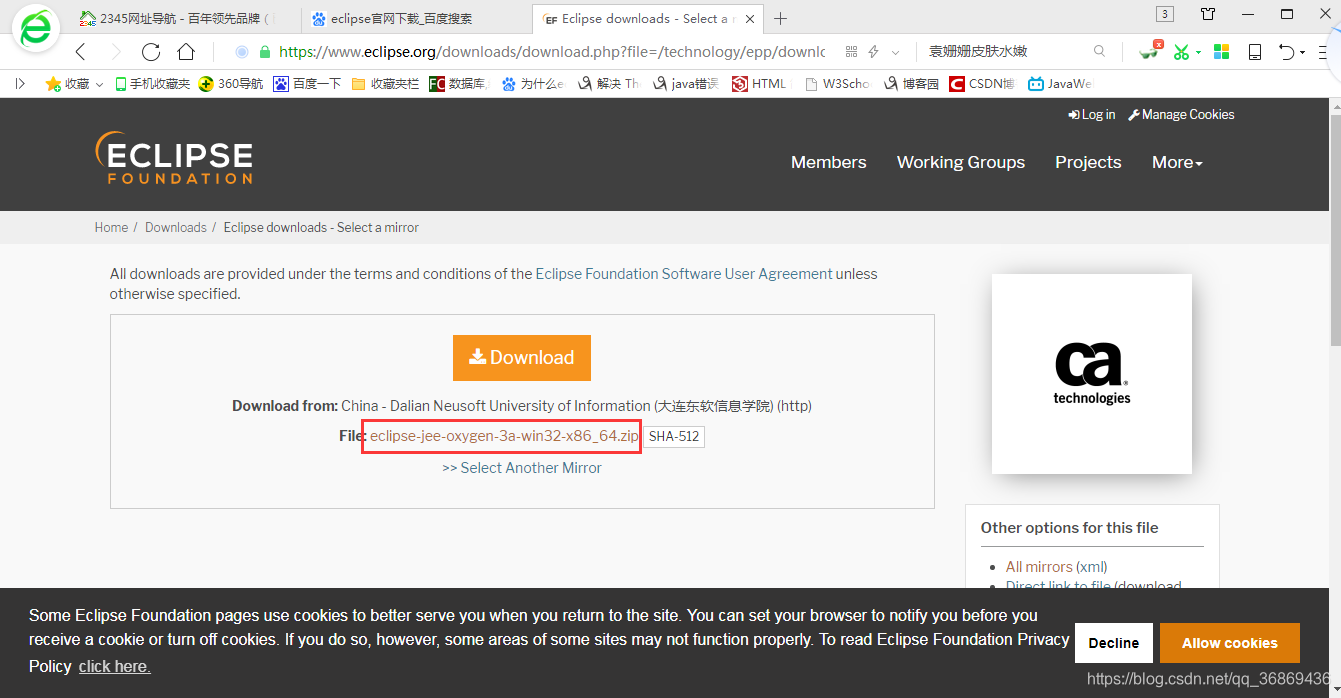Click the SHA-512 checksum button

tap(674, 436)
